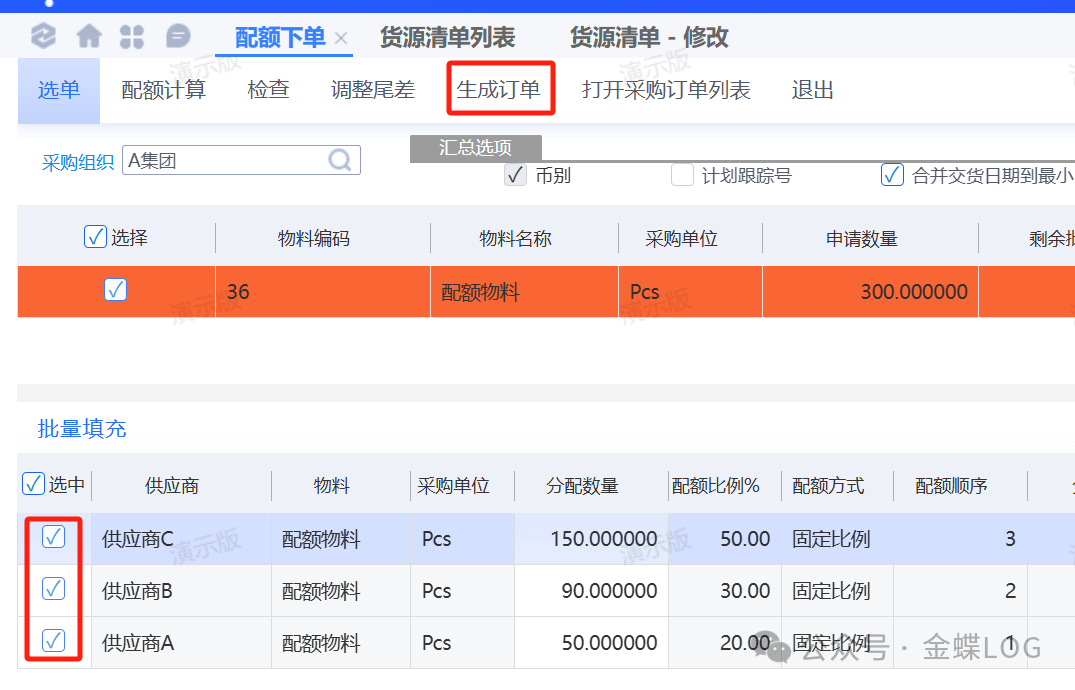Enable the 计划跟踪号 checkbox
Viewport: 1075px width, 690px height.
pyautogui.click(x=682, y=176)
